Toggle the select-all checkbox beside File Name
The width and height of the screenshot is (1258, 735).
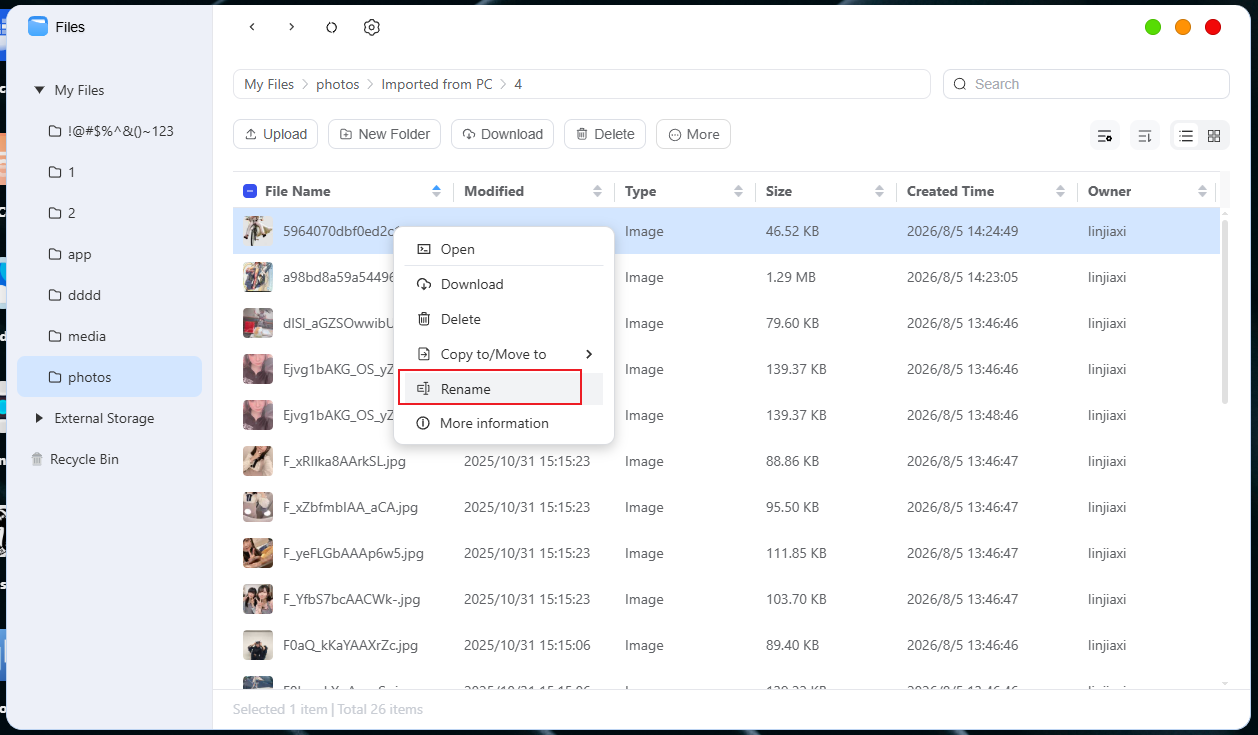click(250, 191)
